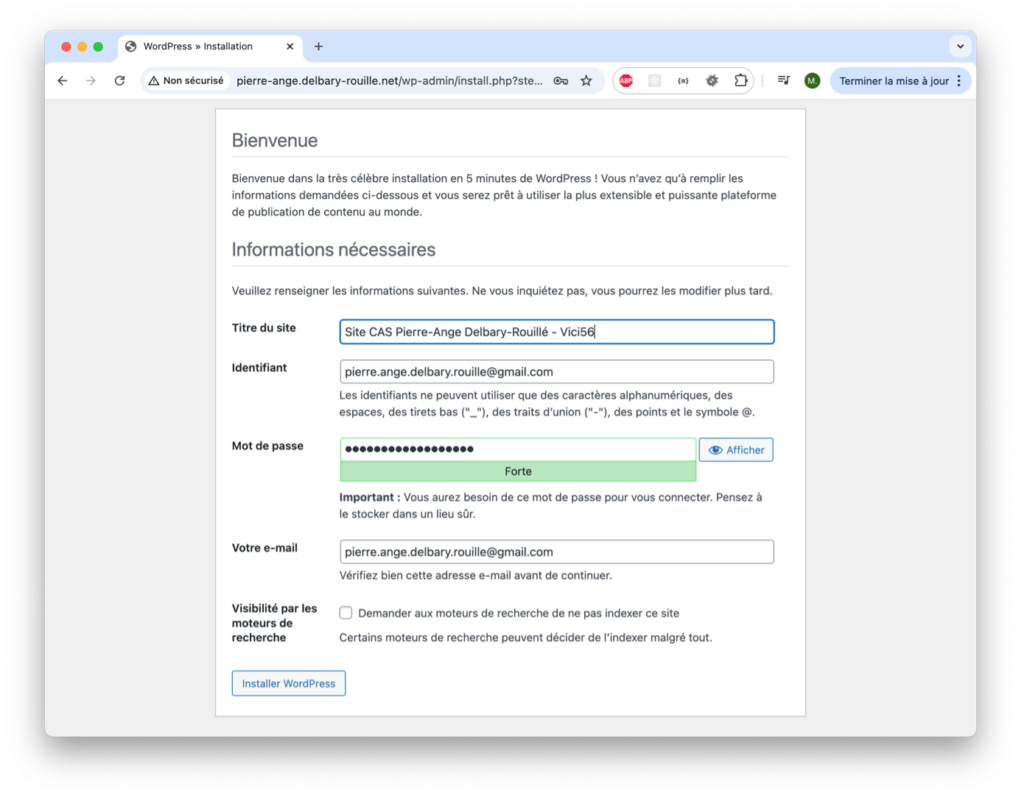Click the site globe icon in the tab
The width and height of the screenshot is (1024, 799).
(131, 46)
